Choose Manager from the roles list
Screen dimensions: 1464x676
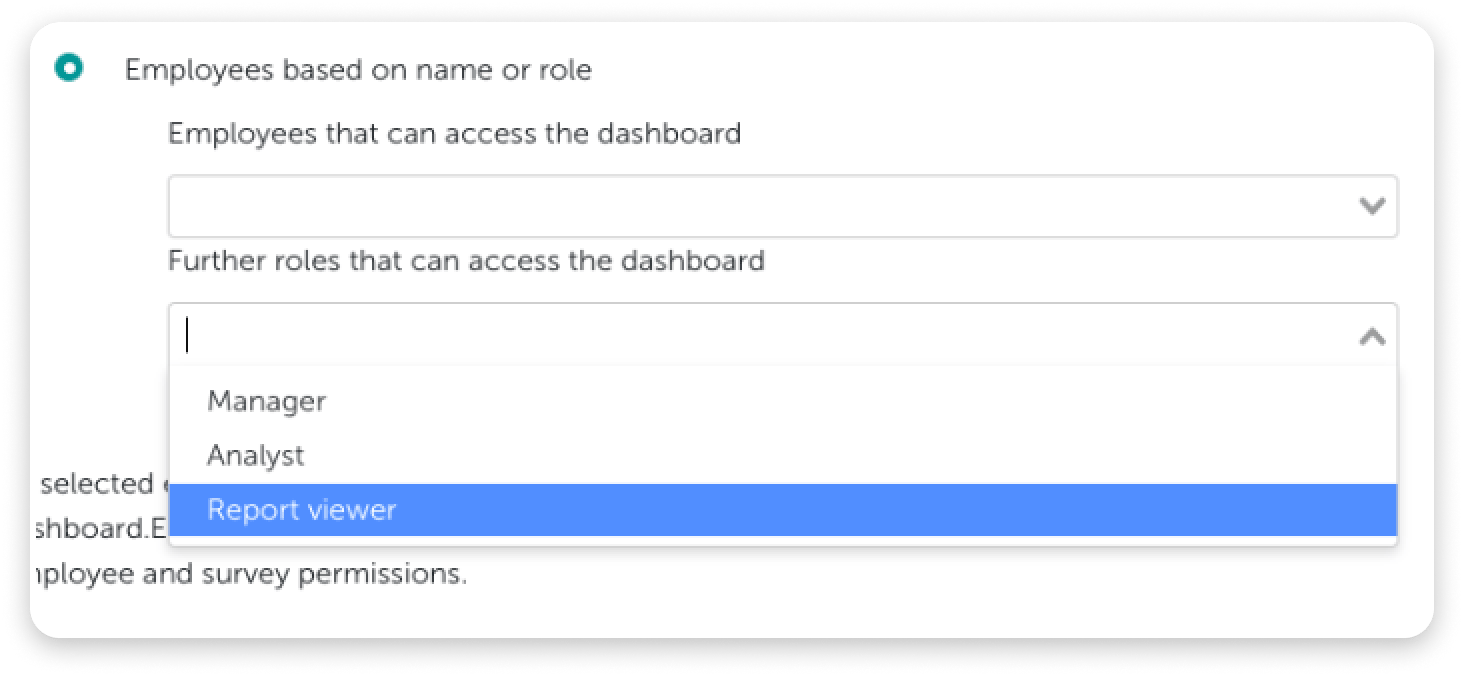pos(782,402)
